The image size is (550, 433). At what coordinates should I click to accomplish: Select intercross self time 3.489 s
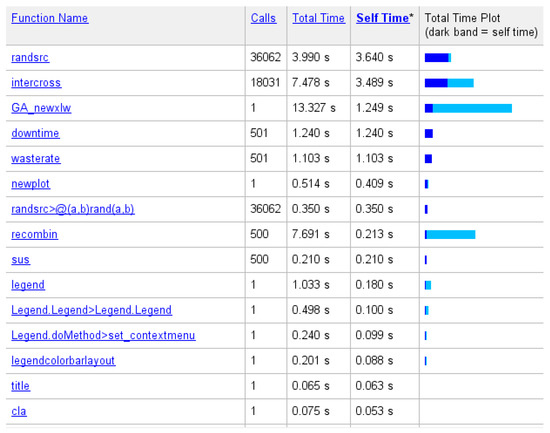[x=374, y=82]
